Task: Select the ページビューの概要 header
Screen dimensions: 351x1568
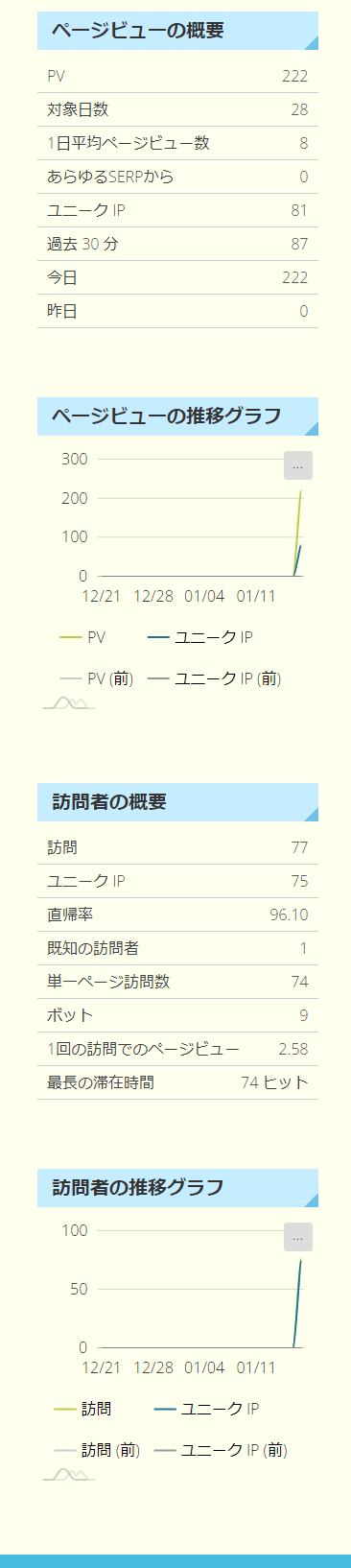Action: [177, 31]
